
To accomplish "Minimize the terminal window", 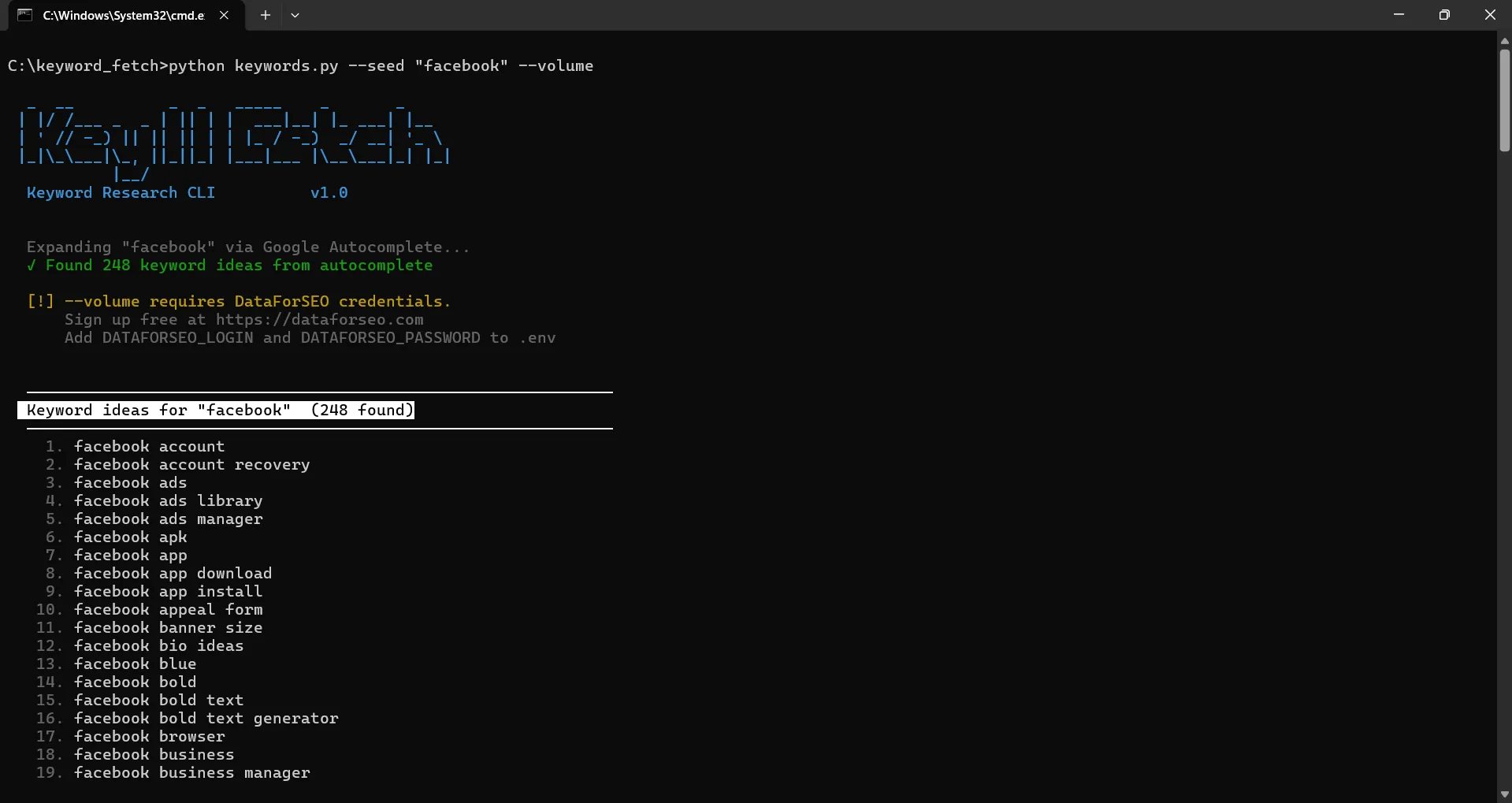I will click(x=1399, y=15).
